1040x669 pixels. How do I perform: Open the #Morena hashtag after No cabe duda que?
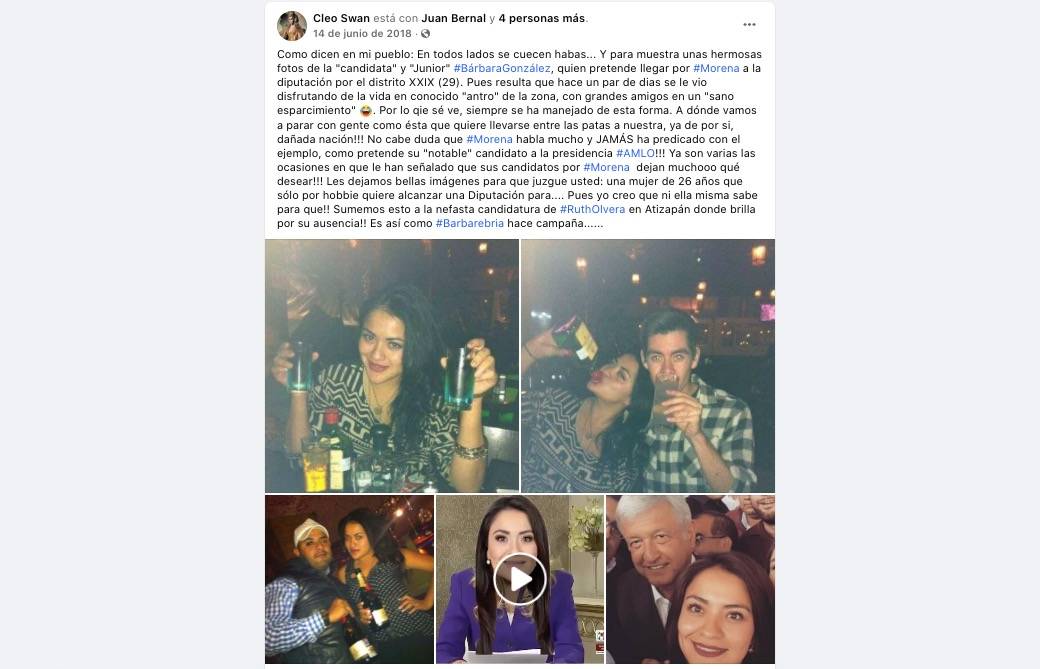[x=489, y=139]
